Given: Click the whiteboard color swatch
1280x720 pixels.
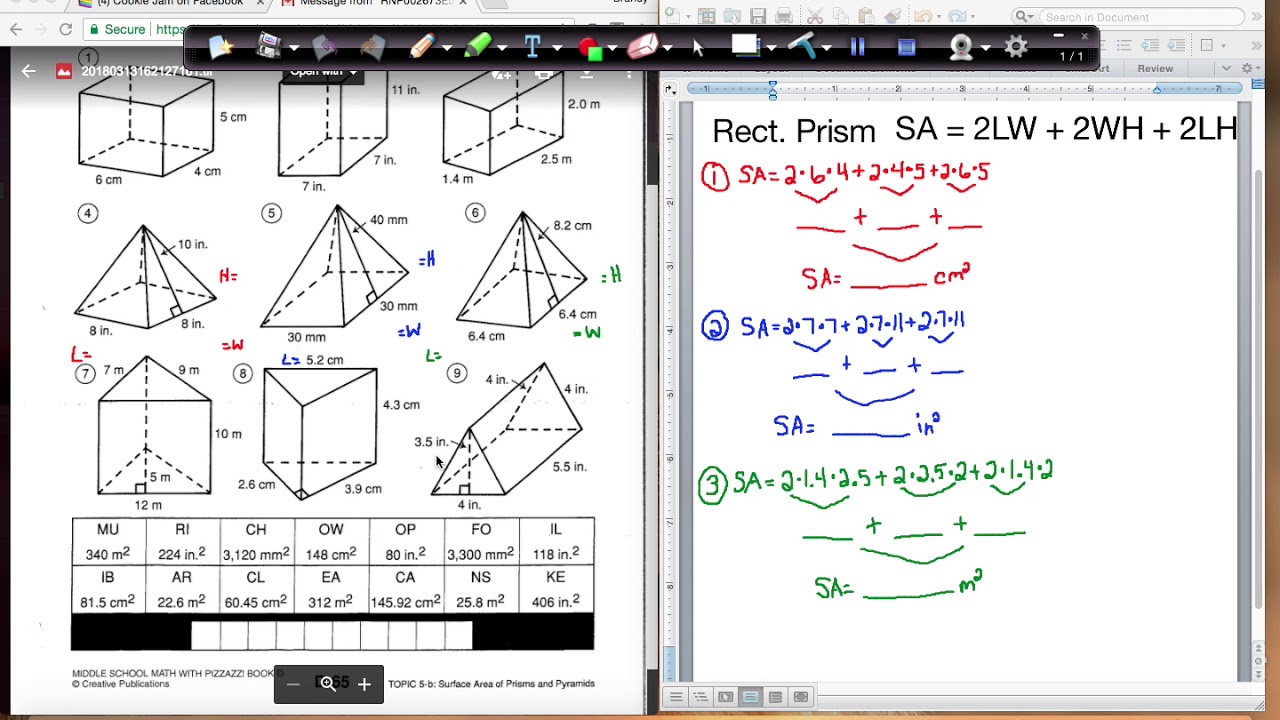Looking at the screenshot, I should click(x=745, y=45).
